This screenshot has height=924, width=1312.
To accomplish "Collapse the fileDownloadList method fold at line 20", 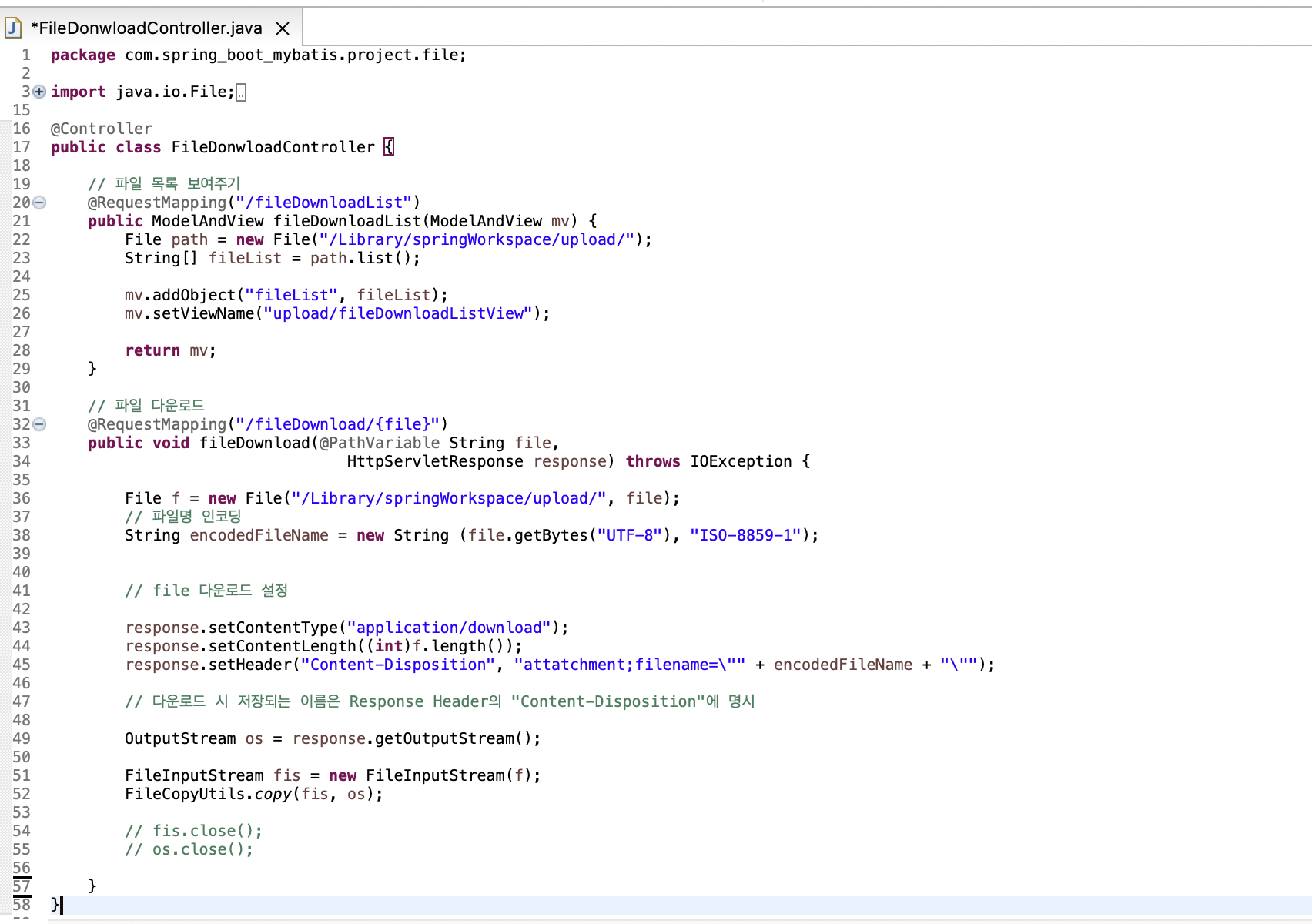I will [x=38, y=203].
